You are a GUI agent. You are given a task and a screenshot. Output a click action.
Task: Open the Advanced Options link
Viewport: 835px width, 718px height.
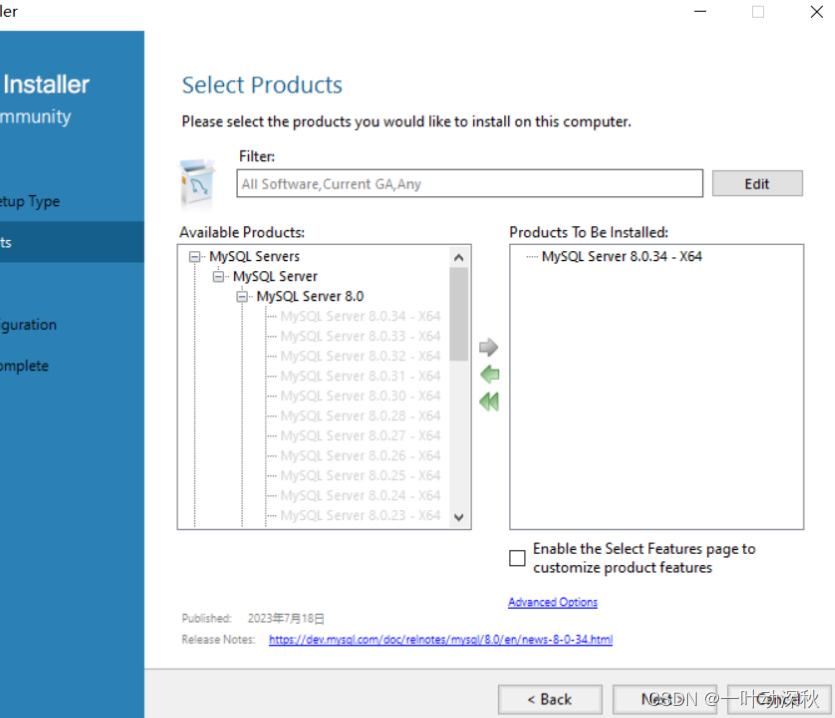coord(552,602)
